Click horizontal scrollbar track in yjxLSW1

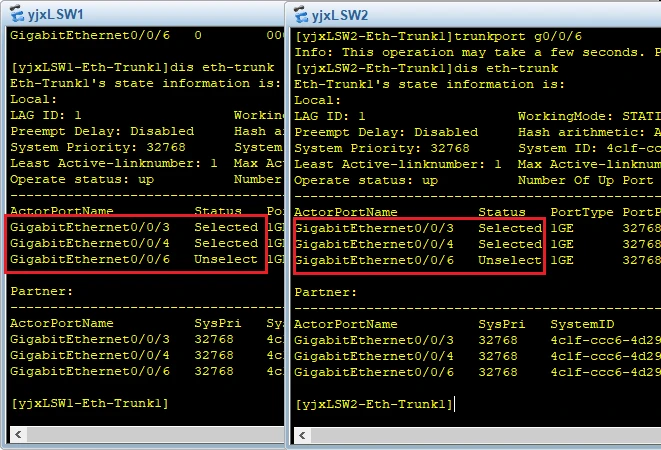(x=140, y=433)
